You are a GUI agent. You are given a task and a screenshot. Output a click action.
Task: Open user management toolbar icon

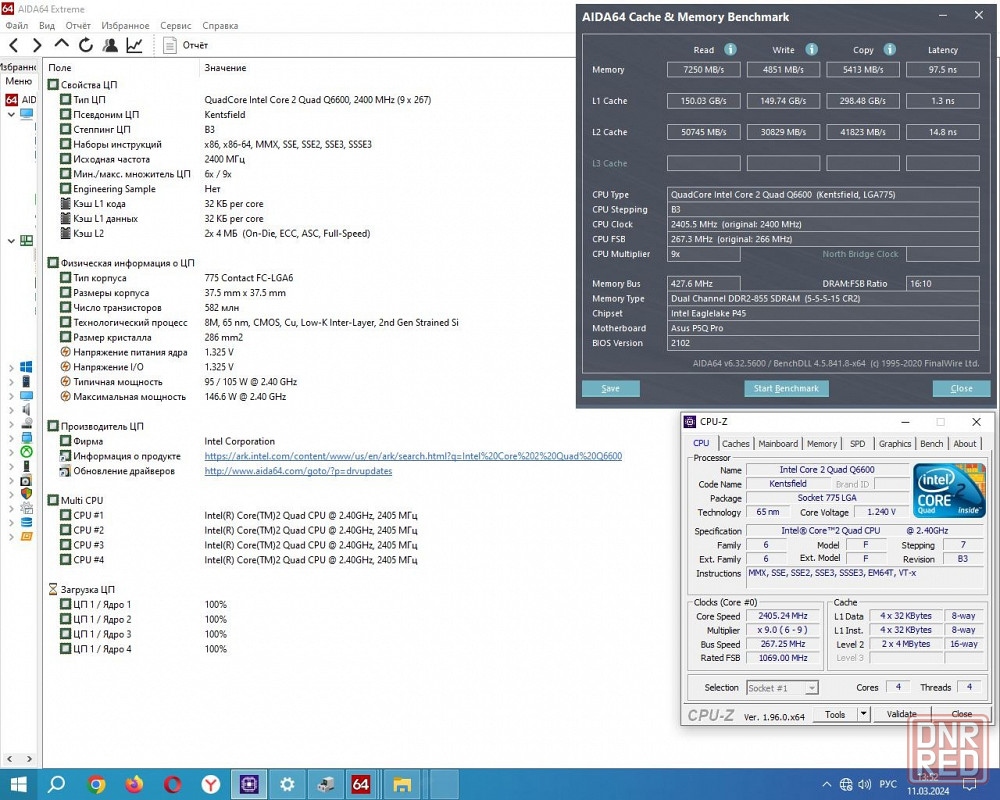(x=110, y=45)
